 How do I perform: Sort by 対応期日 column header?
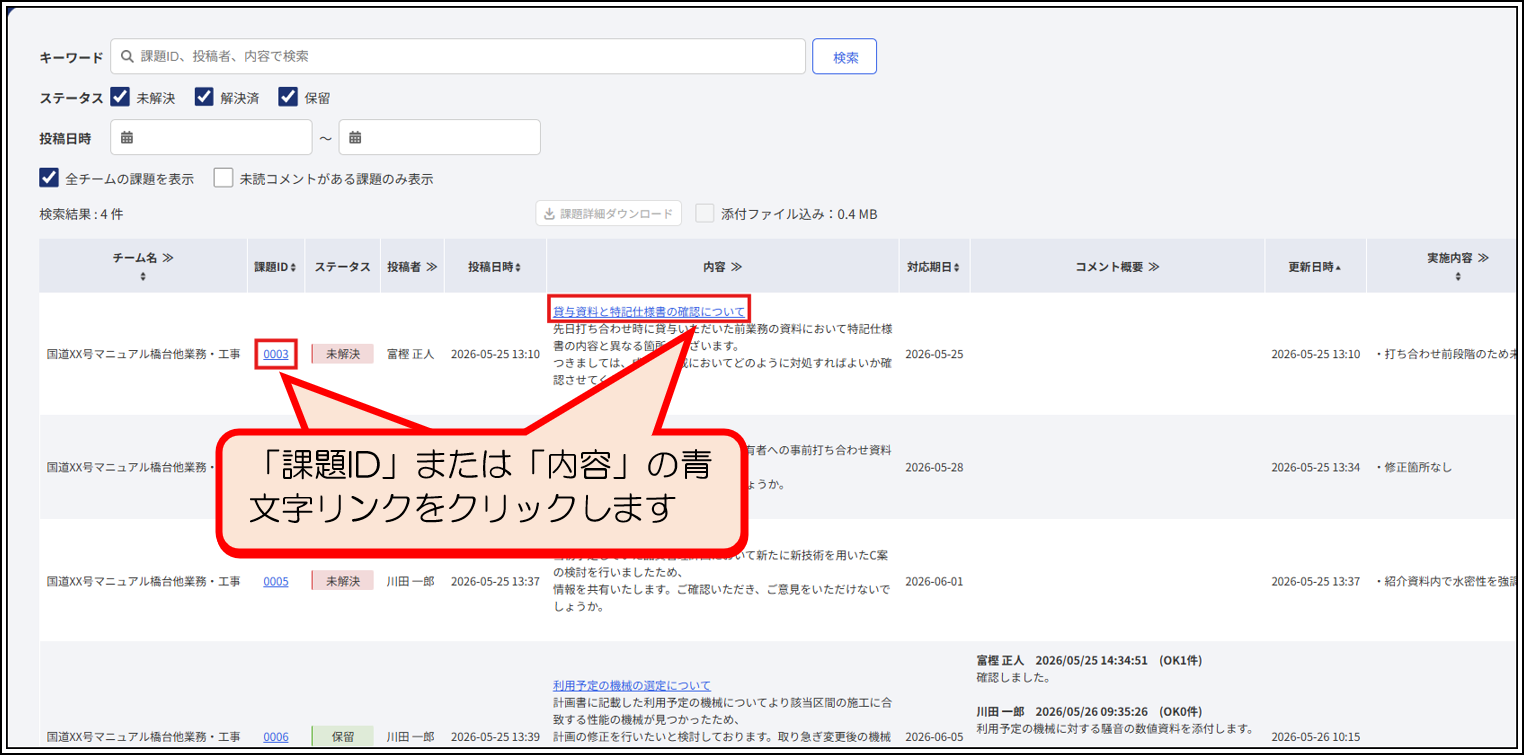pos(934,267)
